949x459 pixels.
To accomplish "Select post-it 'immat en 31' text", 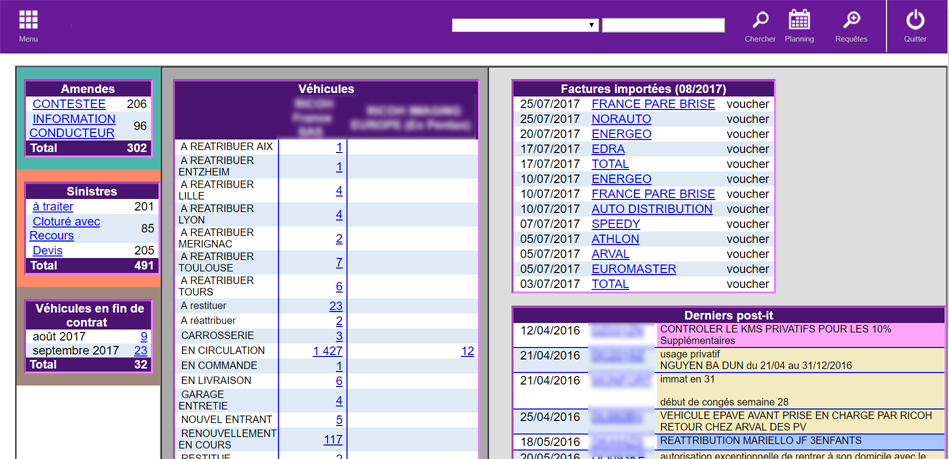I will pos(690,379).
